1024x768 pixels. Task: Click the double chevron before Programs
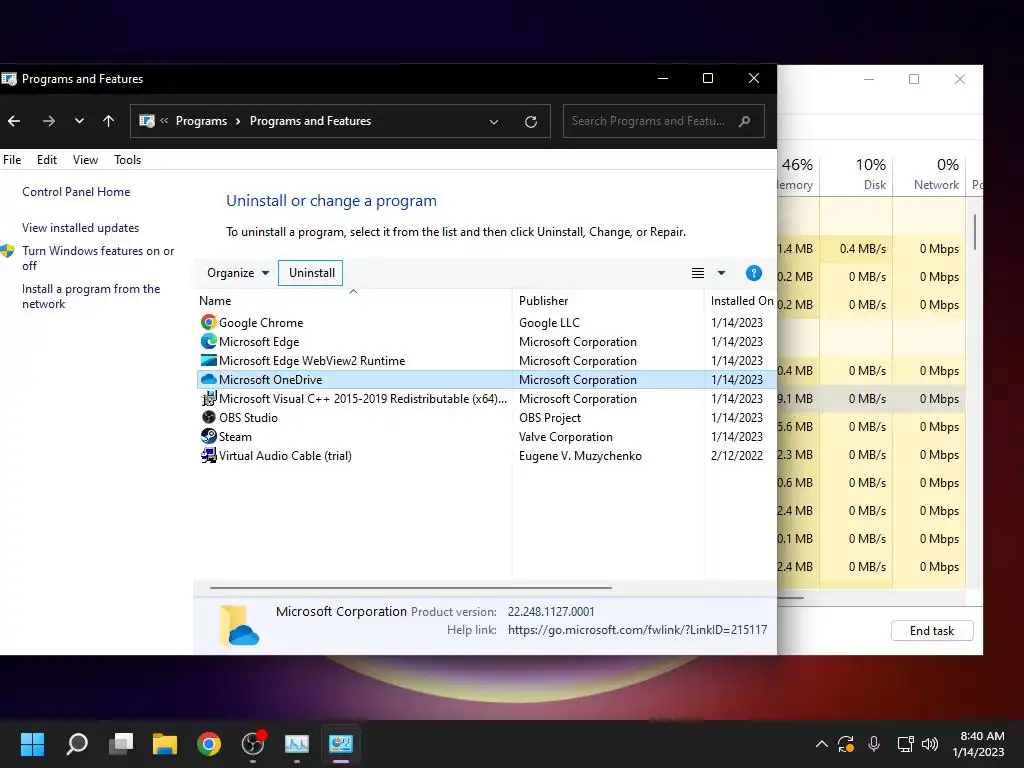point(164,121)
